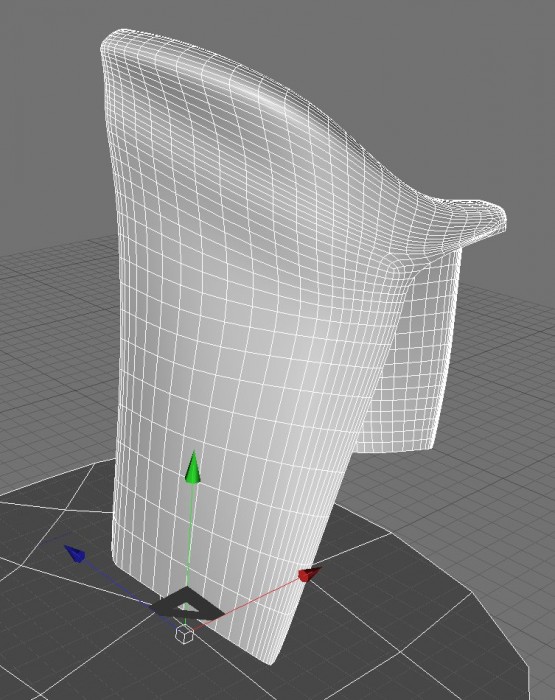Click the blue Z-axis arrow handle
Viewport: 555px width, 700px height.
pyautogui.click(x=75, y=554)
